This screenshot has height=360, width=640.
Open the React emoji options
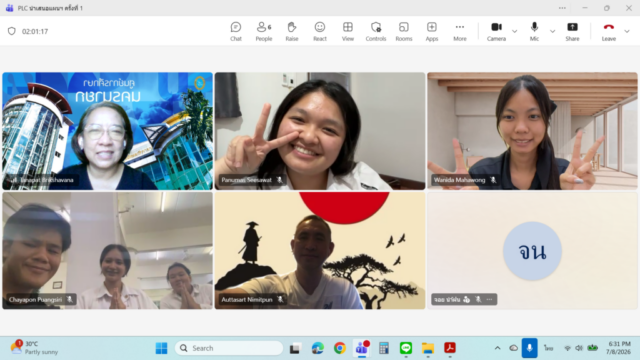[x=320, y=31]
